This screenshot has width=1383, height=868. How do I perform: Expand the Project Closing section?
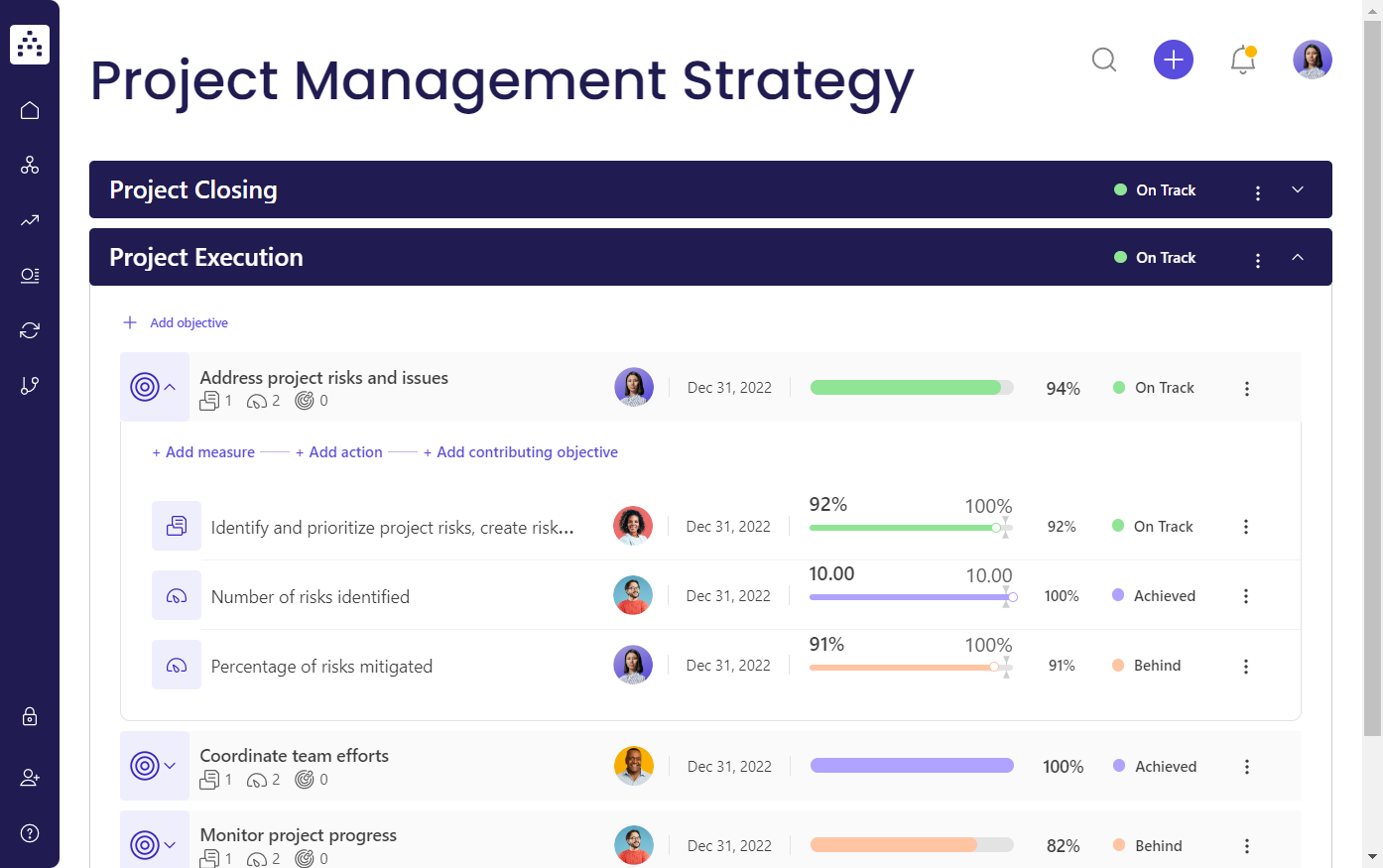point(1298,189)
